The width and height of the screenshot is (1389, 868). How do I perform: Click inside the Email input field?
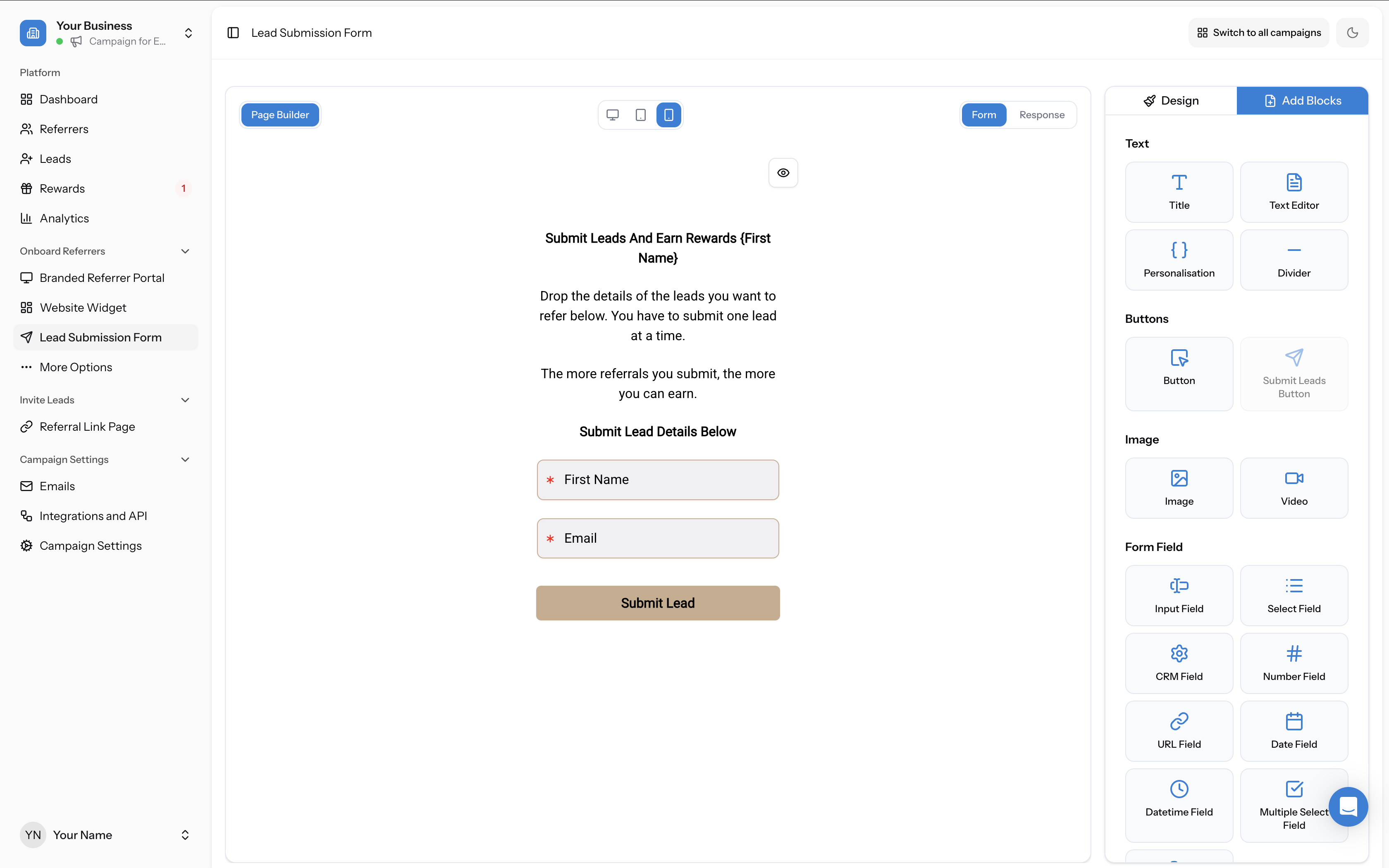[x=658, y=538]
